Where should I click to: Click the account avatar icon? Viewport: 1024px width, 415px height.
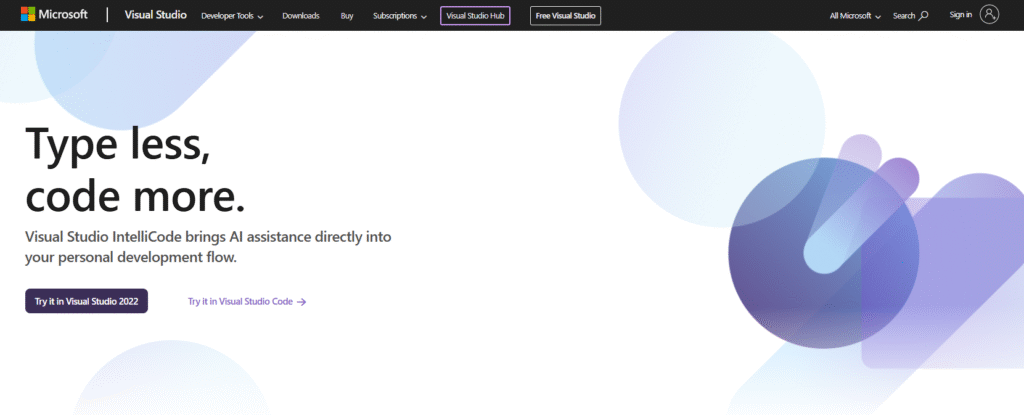click(989, 14)
